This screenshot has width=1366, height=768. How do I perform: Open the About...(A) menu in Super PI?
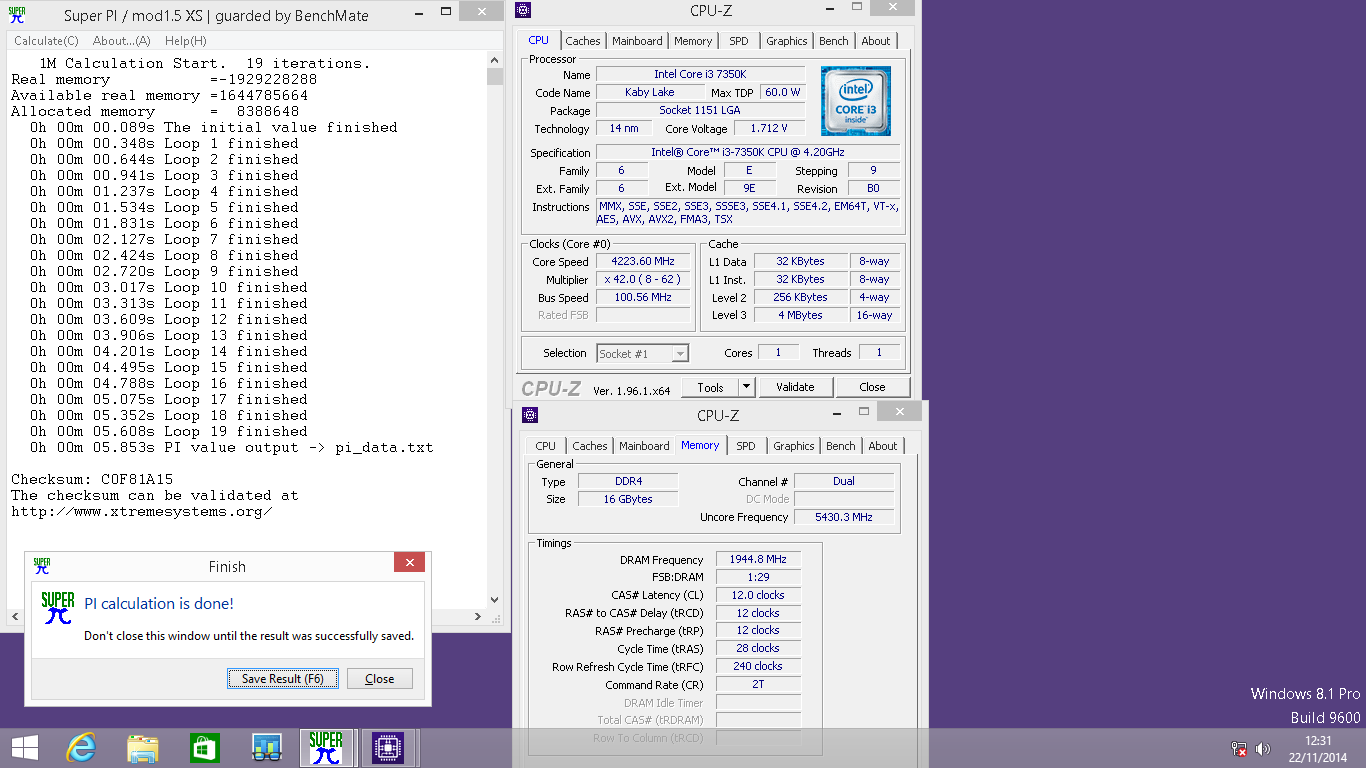tap(122, 41)
